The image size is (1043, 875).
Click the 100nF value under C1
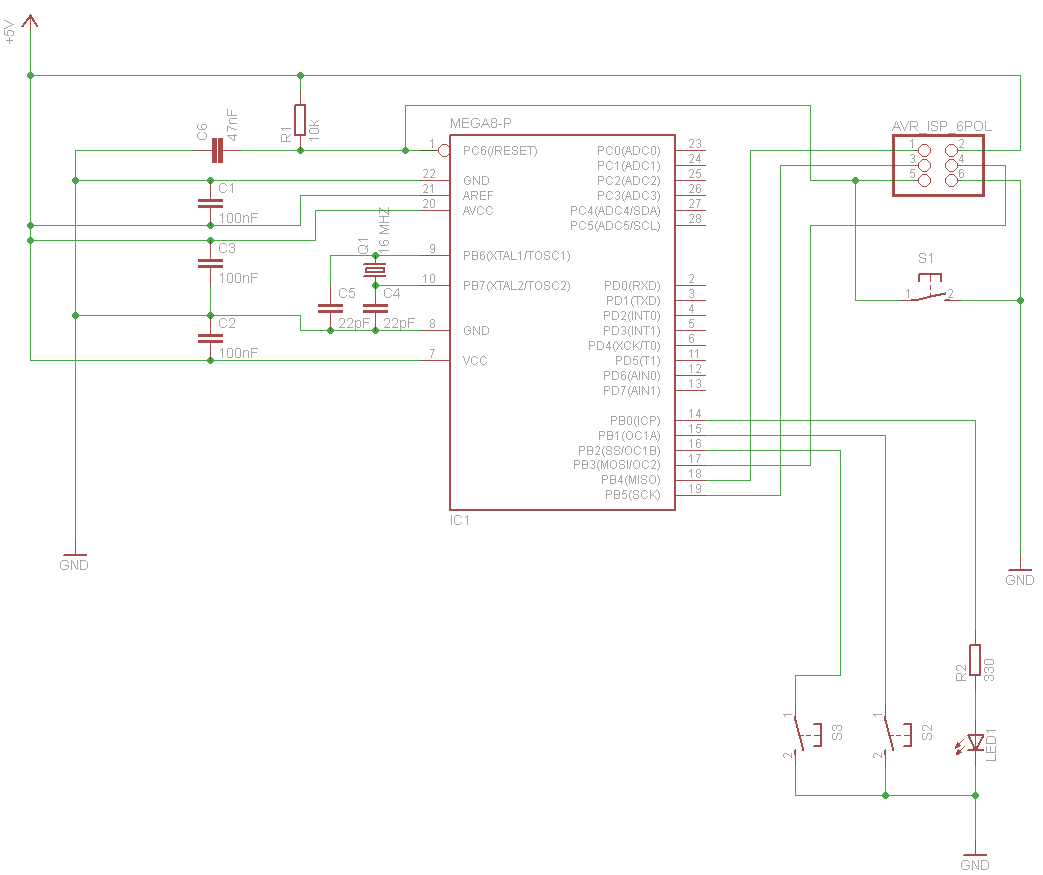pyautogui.click(x=238, y=218)
